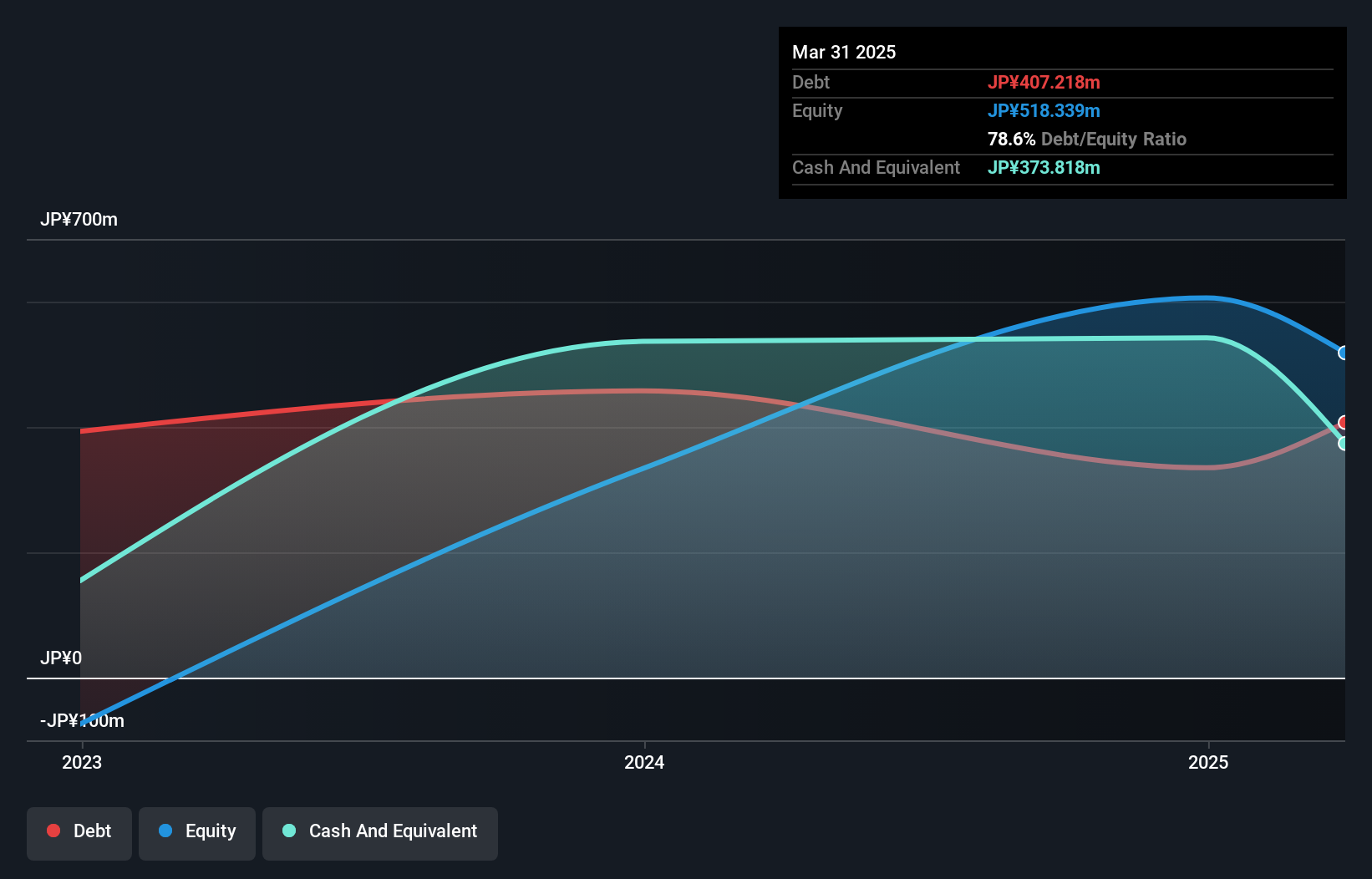This screenshot has height=879, width=1372.
Task: Toggle the Cash And Equivalent legend button
Action: pos(380,833)
